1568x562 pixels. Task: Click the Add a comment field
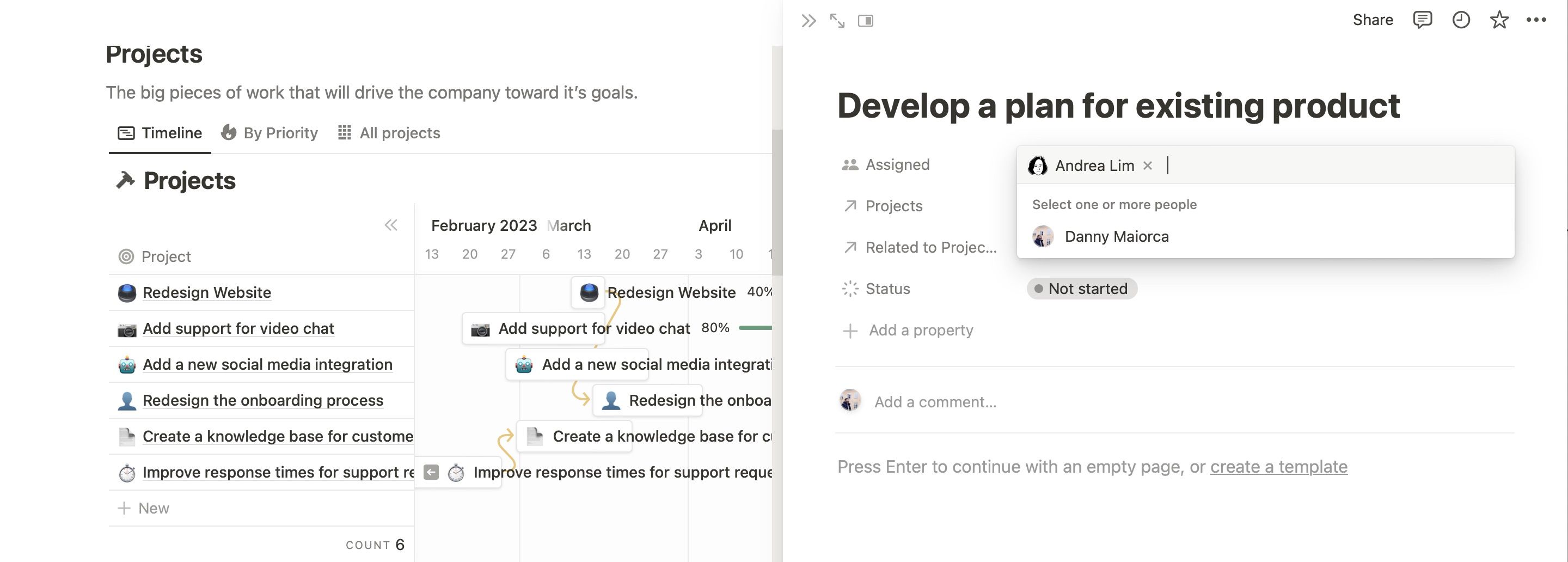(x=935, y=402)
